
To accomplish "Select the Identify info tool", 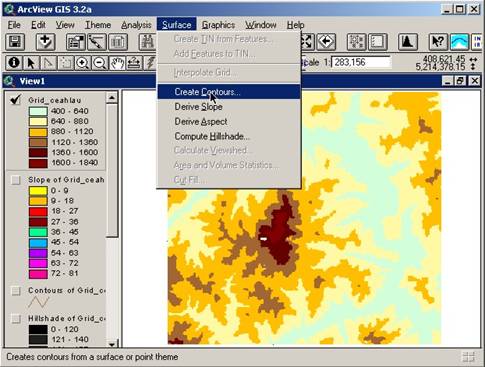I will point(14,63).
